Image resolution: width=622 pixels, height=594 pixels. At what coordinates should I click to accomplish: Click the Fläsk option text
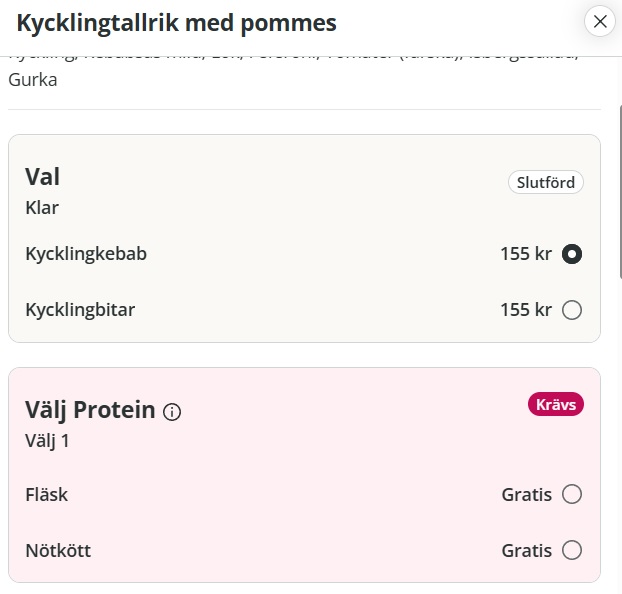coord(47,494)
